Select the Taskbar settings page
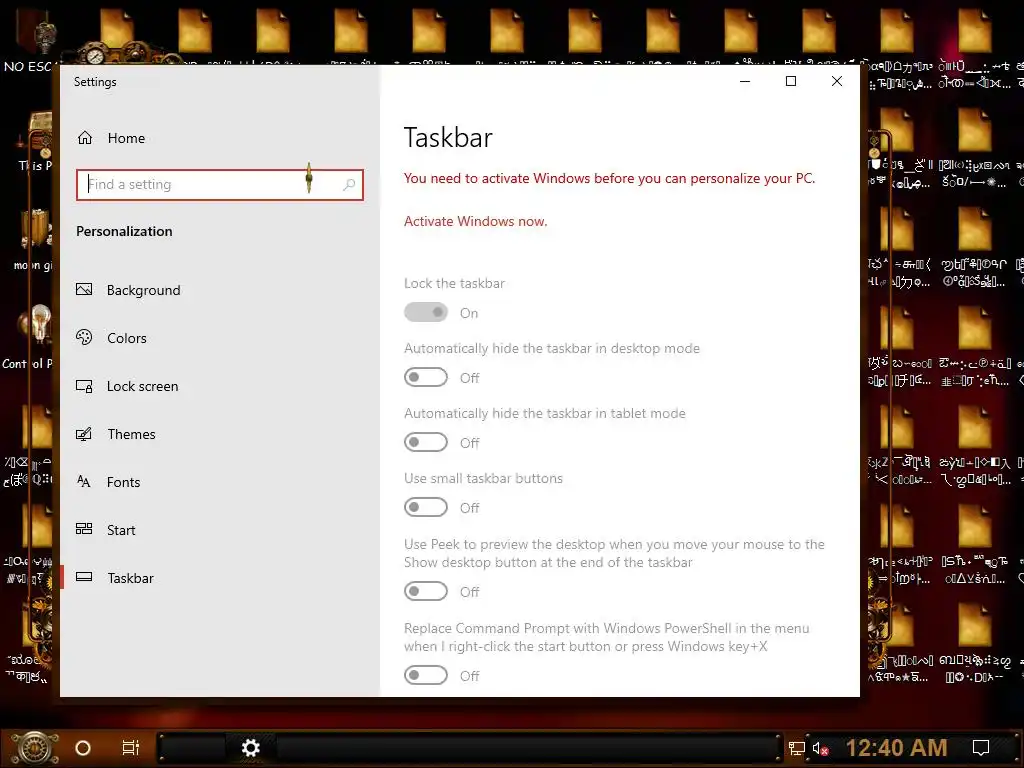Image resolution: width=1024 pixels, height=768 pixels. (x=131, y=578)
